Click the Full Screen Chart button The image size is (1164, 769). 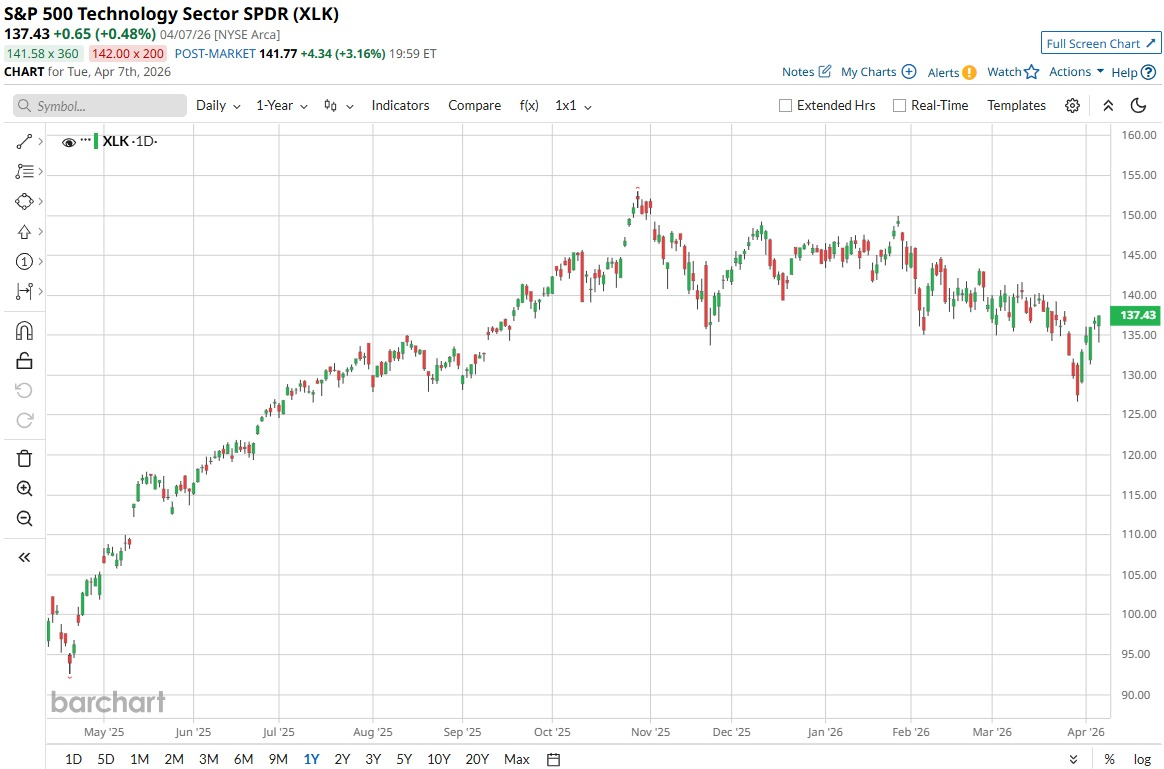(1100, 44)
